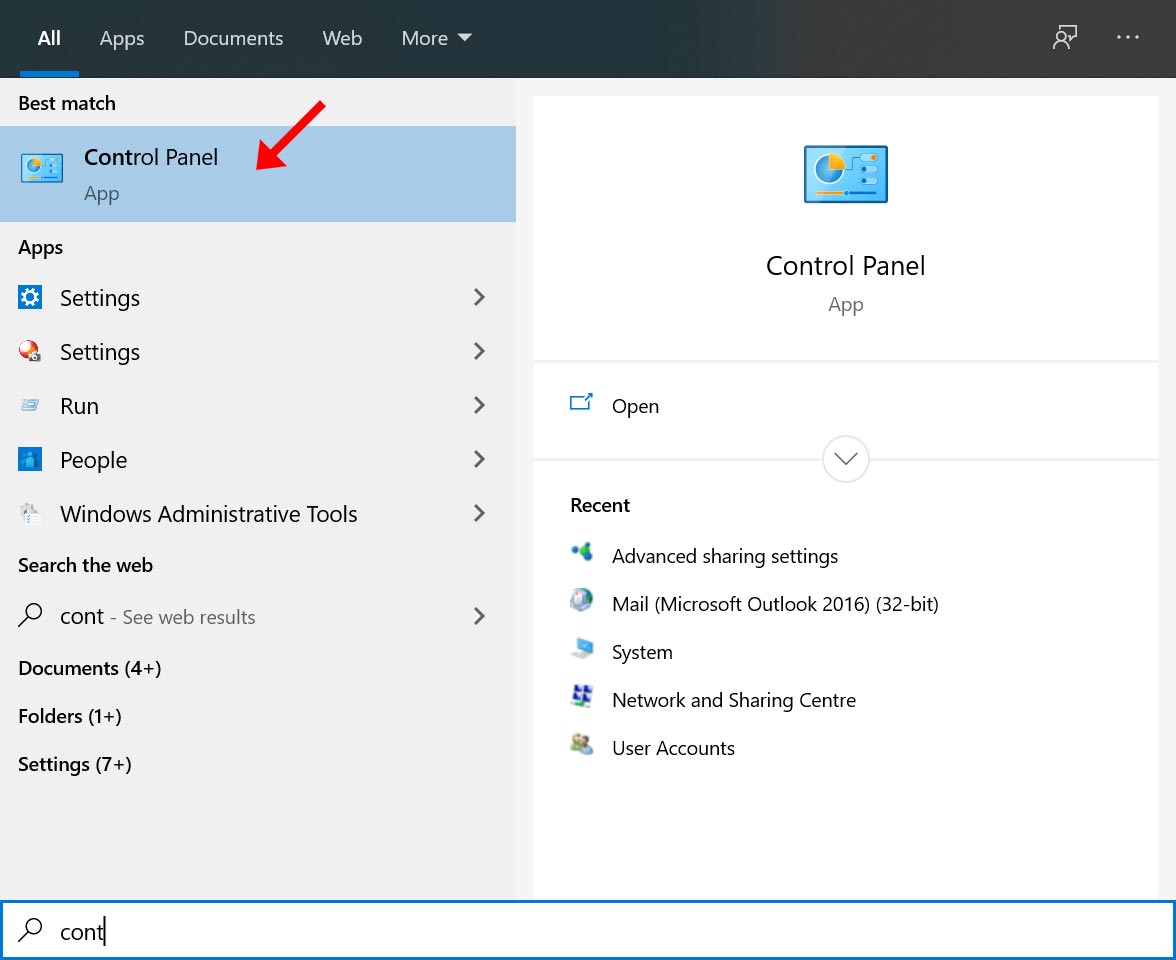The width and height of the screenshot is (1176, 960).
Task: Expand the People result chevron
Action: (x=479, y=459)
